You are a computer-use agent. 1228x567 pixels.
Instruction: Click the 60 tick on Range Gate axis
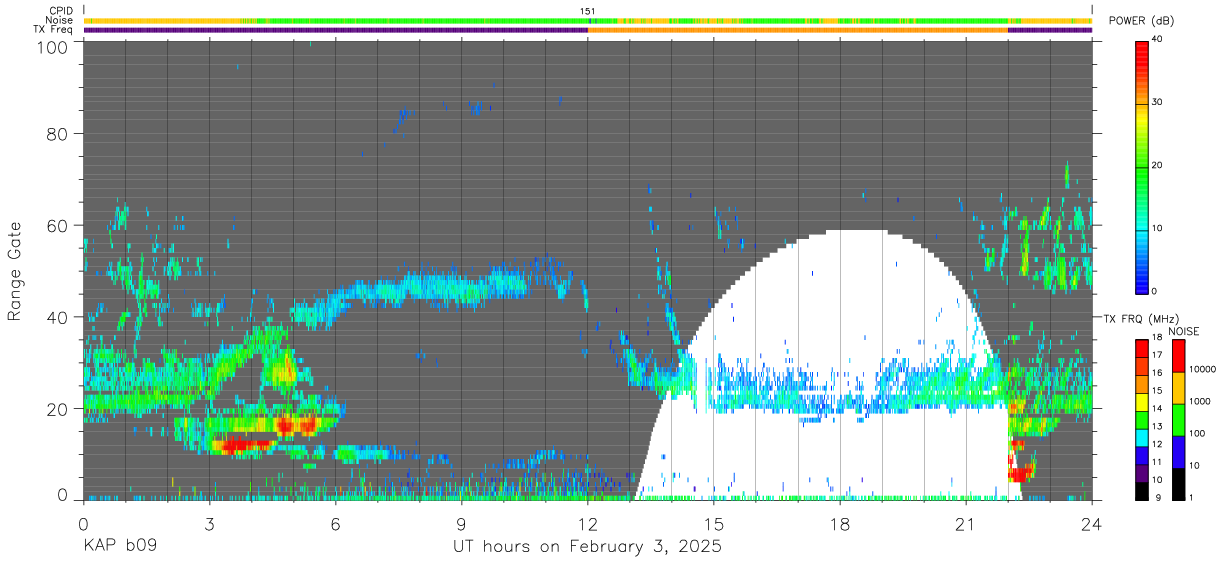(x=58, y=226)
